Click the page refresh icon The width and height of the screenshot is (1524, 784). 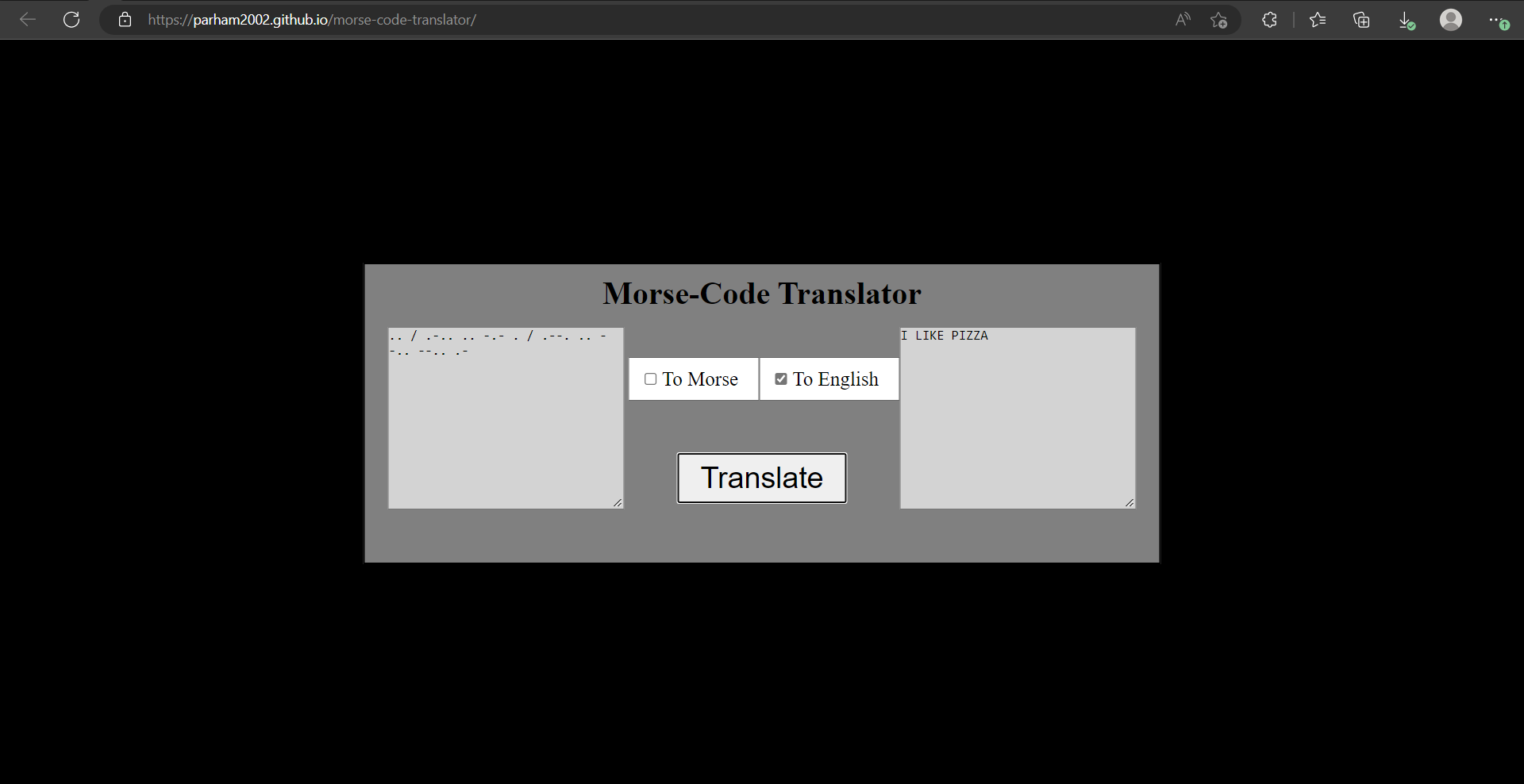coord(71,20)
